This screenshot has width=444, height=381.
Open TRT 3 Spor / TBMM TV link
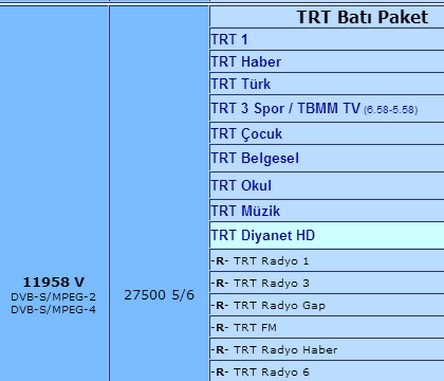(285, 109)
